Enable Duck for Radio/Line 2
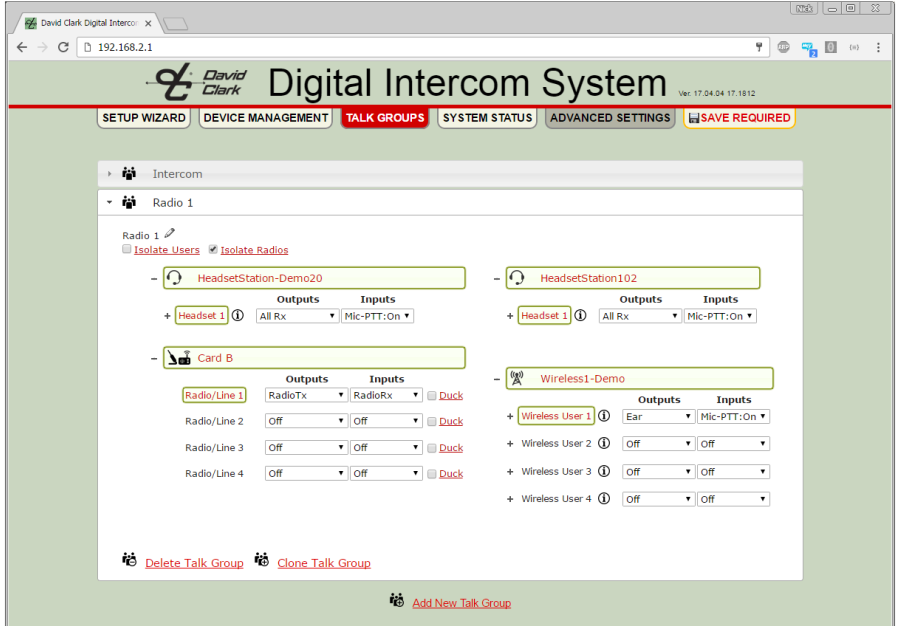Screen dimensions: 899x626 pos(432,421)
